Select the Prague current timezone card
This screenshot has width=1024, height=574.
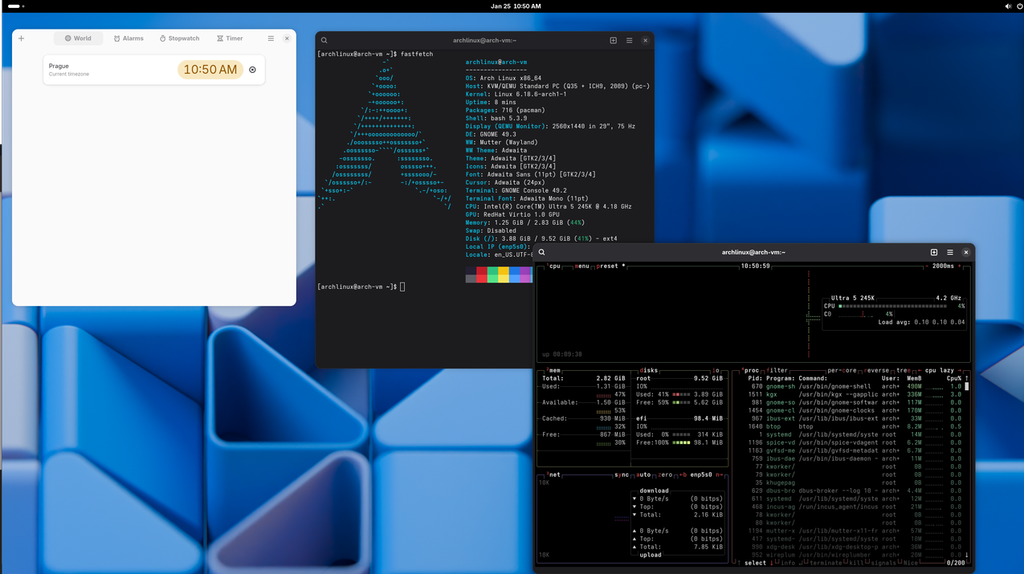coord(154,70)
